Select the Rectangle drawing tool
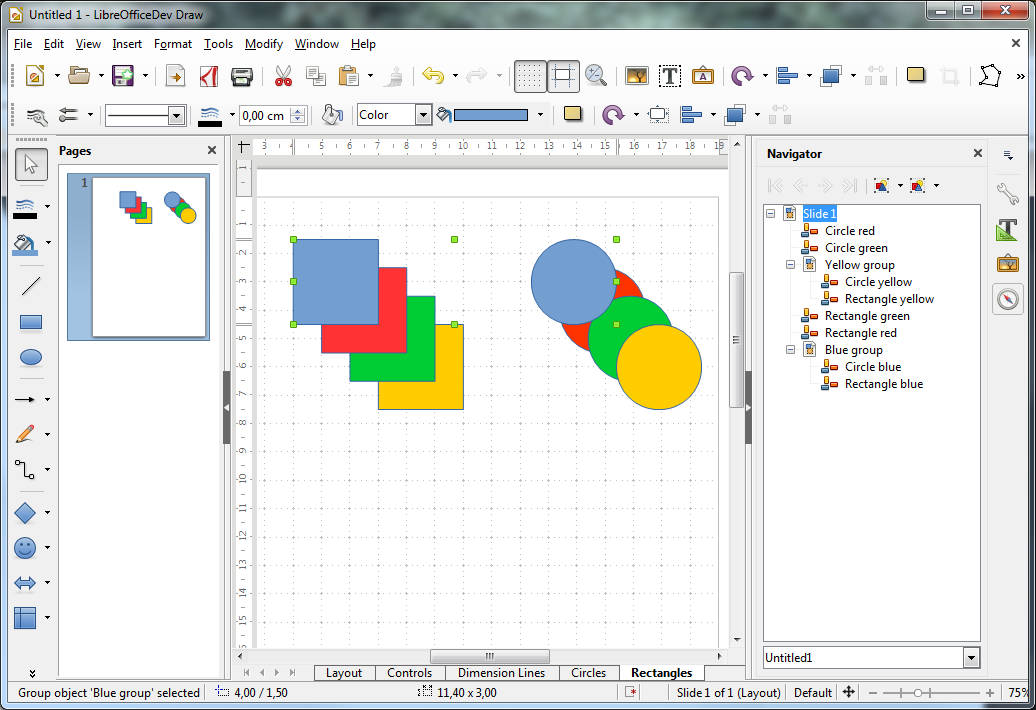The height and width of the screenshot is (710, 1036). pos(31,322)
